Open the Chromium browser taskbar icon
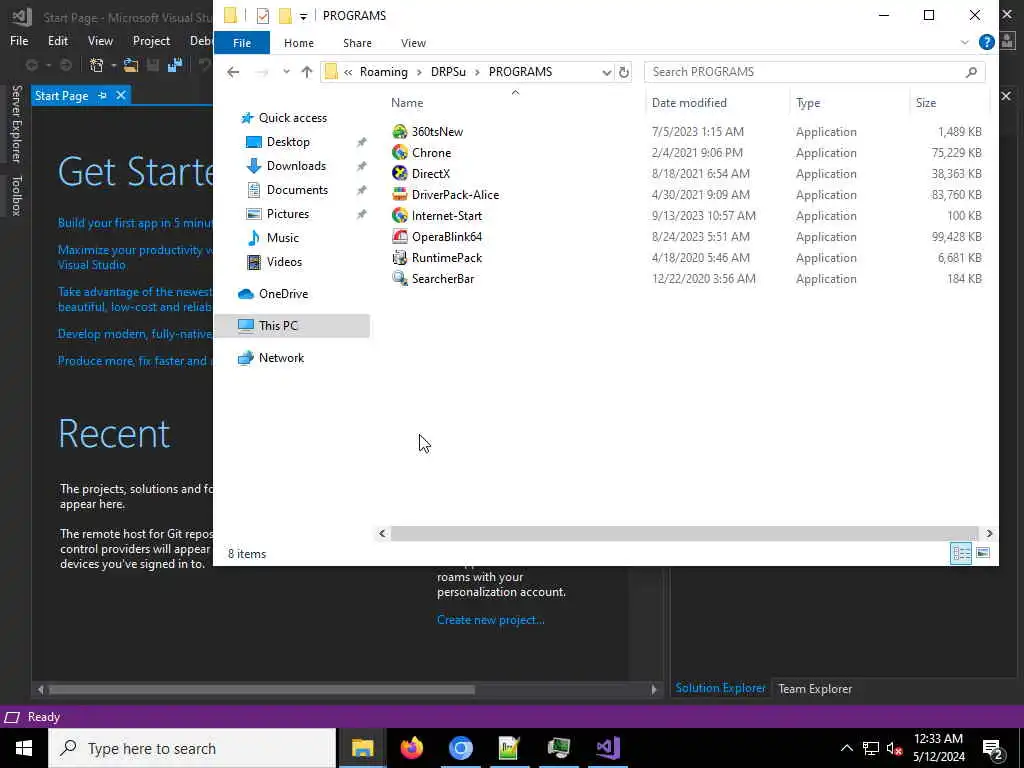 click(x=460, y=748)
